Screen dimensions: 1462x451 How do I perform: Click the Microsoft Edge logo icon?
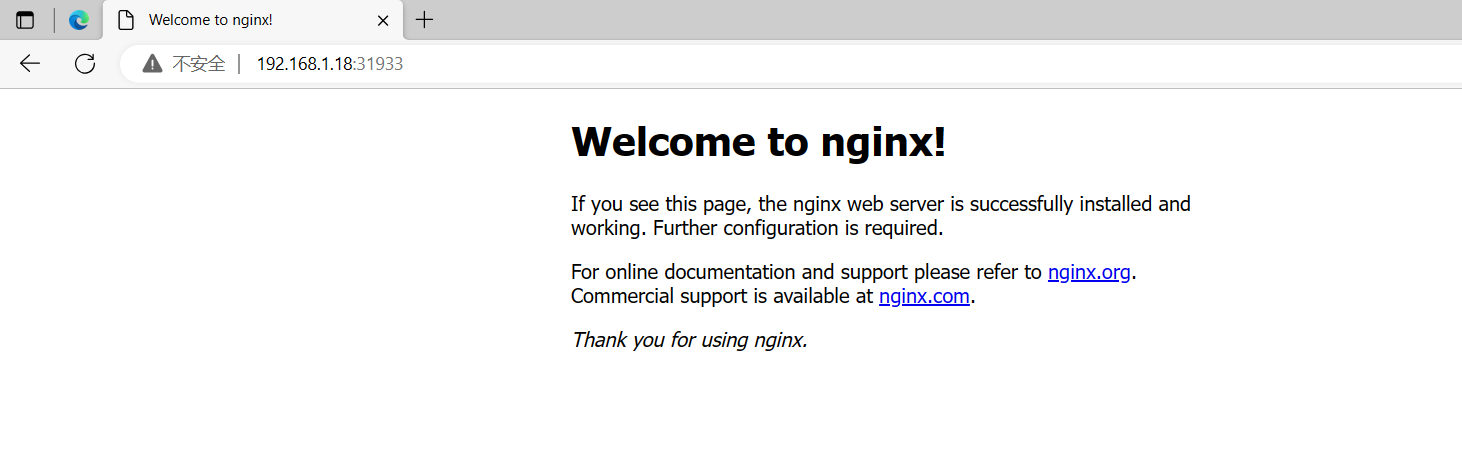pyautogui.click(x=79, y=20)
